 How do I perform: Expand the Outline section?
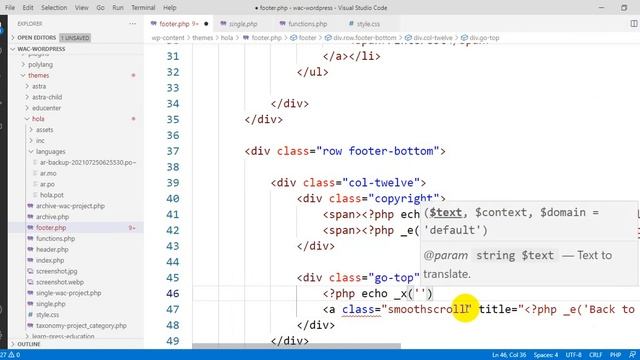click(x=29, y=344)
